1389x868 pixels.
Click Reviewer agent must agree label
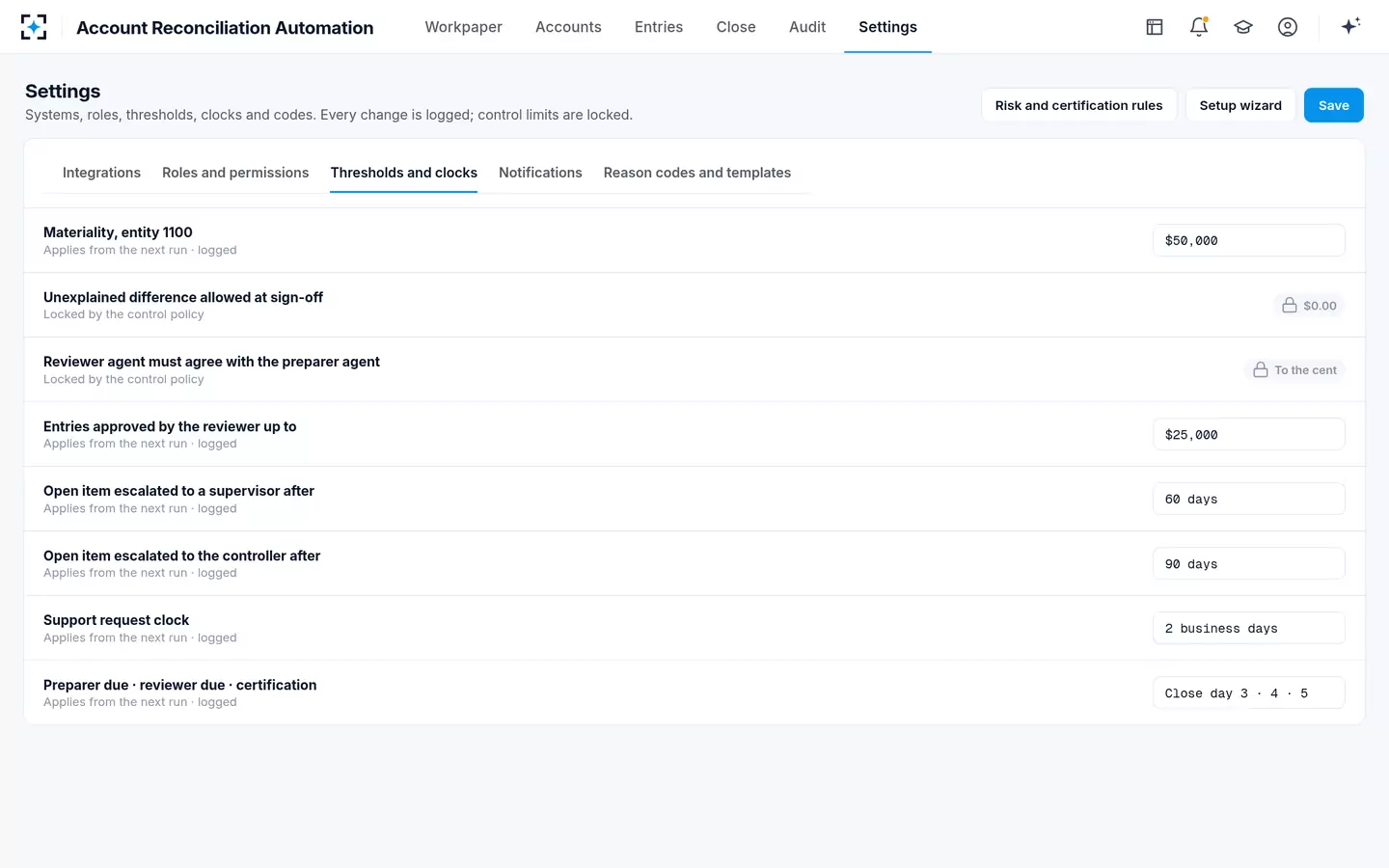coord(211,362)
